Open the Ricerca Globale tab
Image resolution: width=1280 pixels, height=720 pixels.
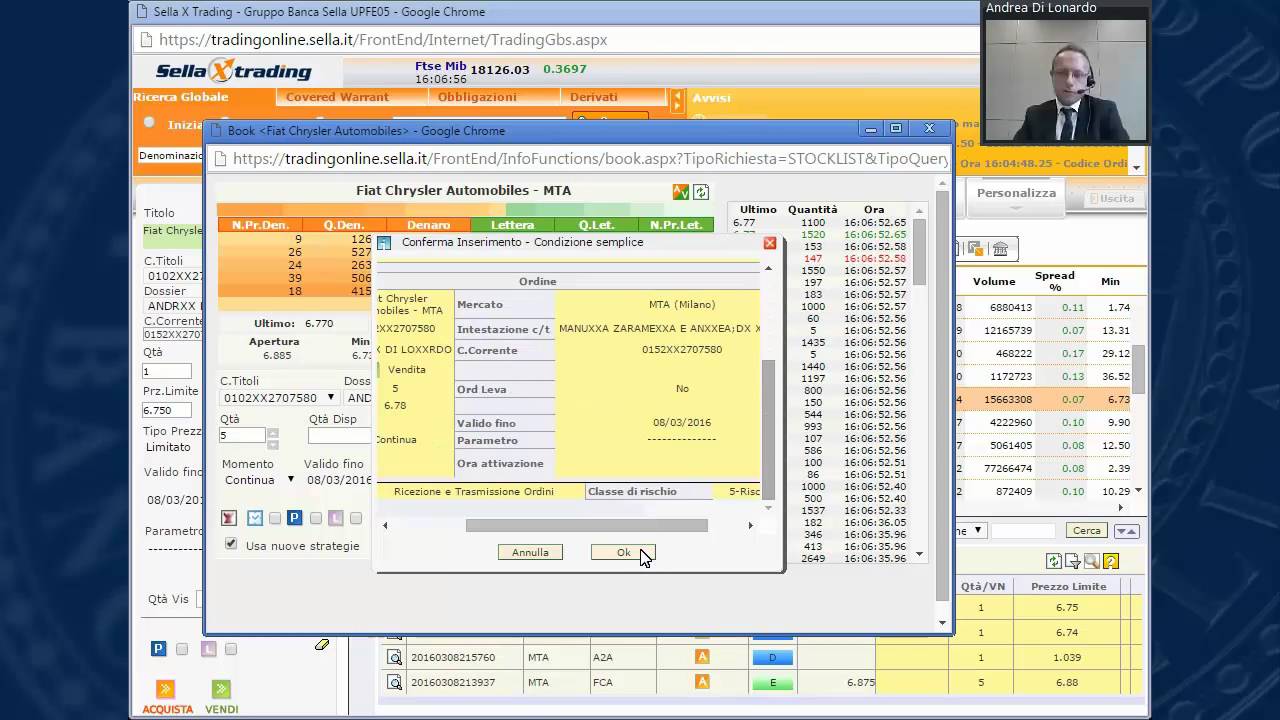coord(181,97)
